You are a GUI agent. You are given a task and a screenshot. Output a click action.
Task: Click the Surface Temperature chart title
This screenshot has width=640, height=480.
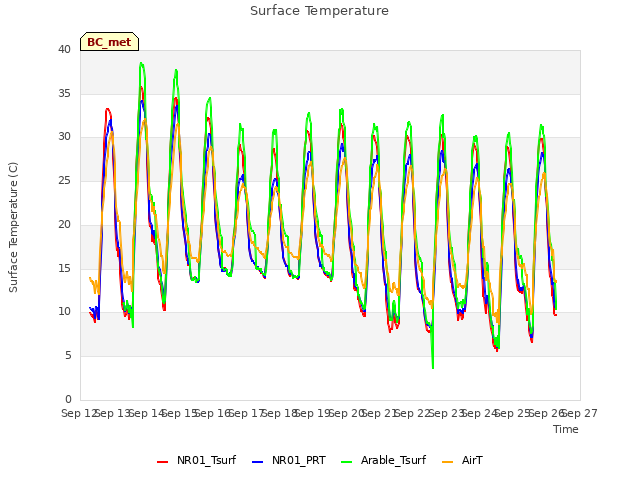click(x=319, y=11)
